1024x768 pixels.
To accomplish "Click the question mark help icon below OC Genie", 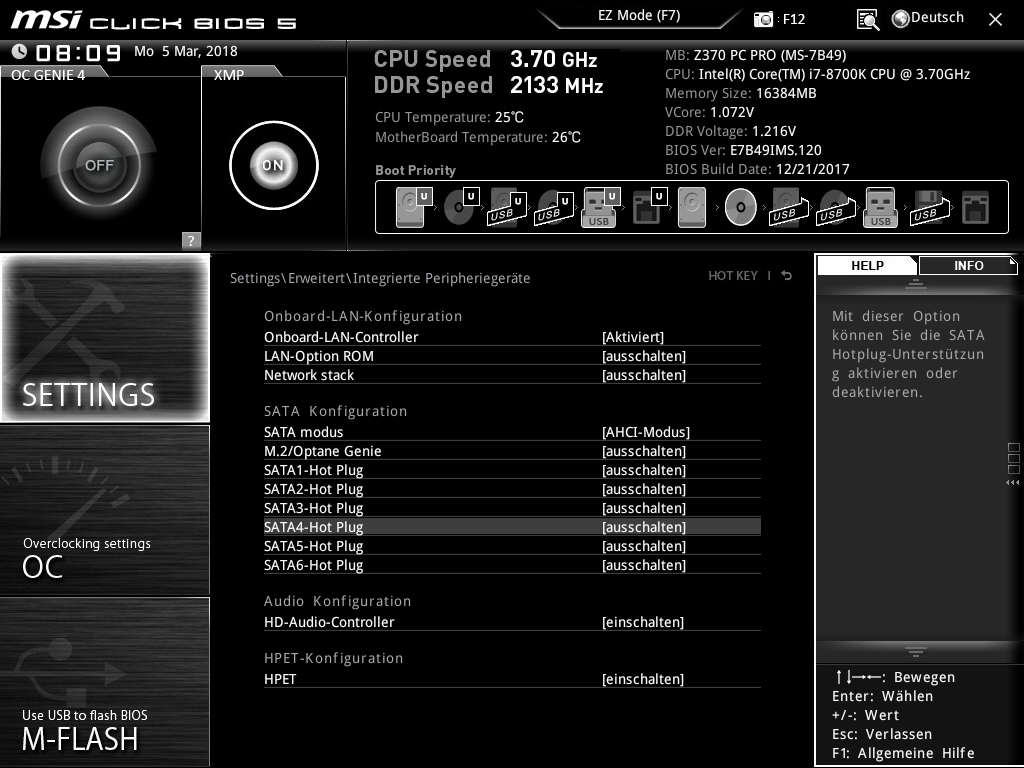I will [x=191, y=240].
